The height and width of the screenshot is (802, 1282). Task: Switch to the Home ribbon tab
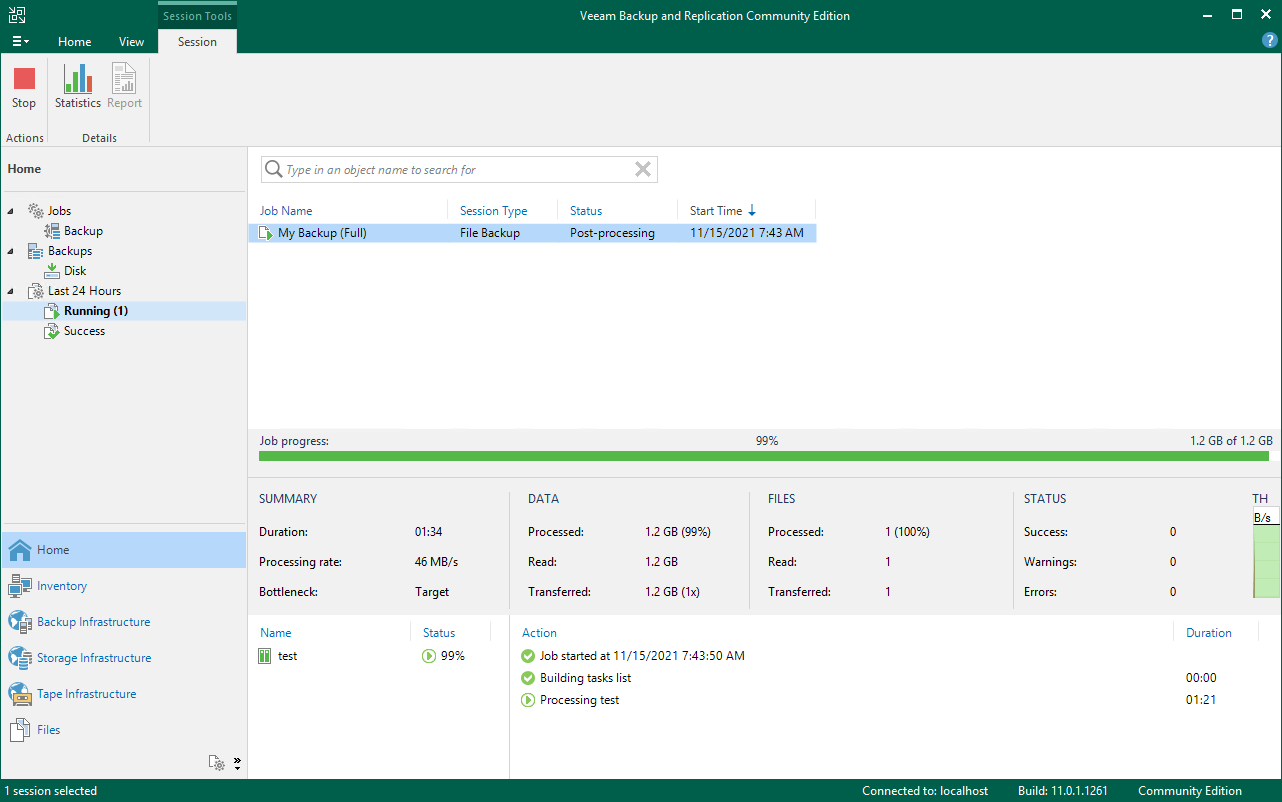[75, 42]
